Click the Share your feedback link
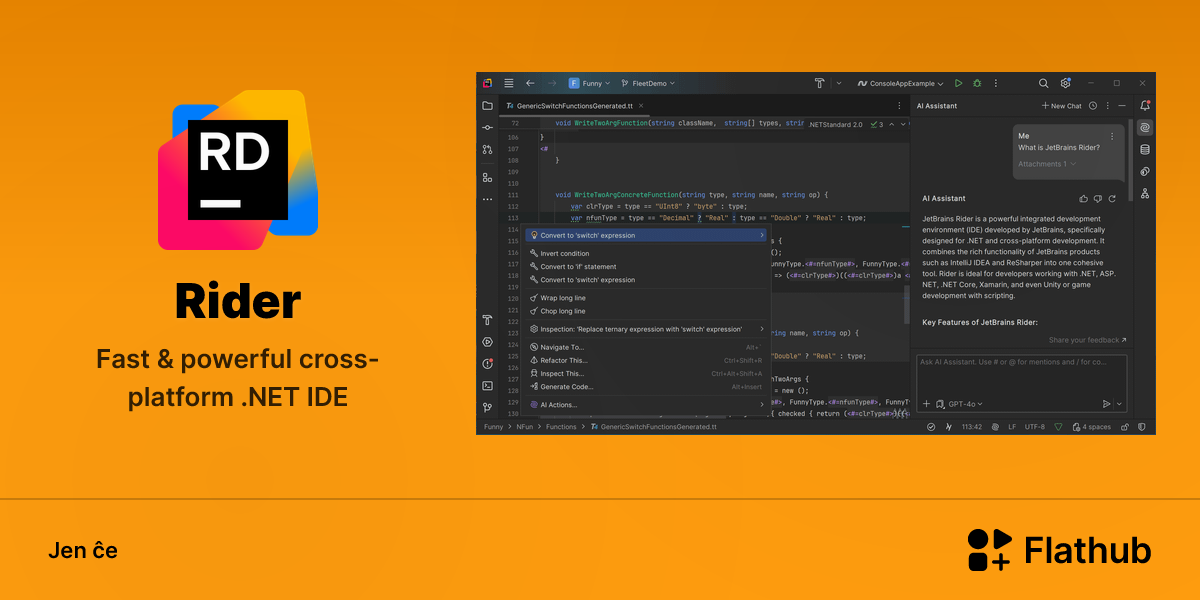The image size is (1200, 600). (1087, 340)
